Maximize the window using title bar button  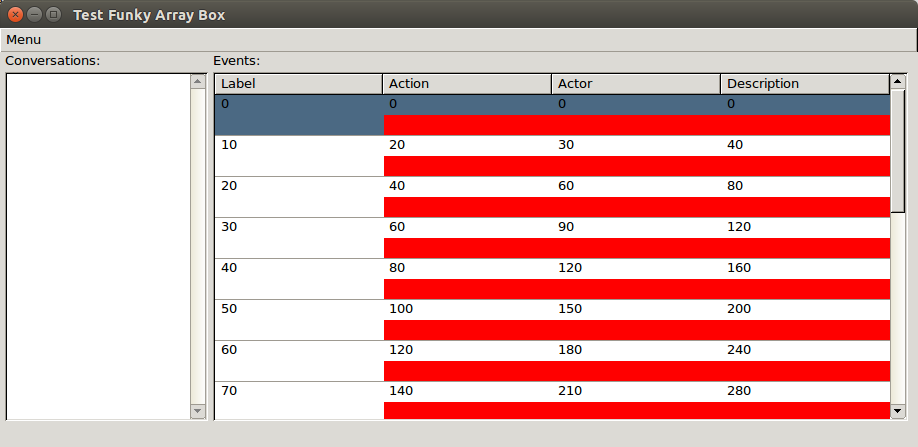[53, 15]
